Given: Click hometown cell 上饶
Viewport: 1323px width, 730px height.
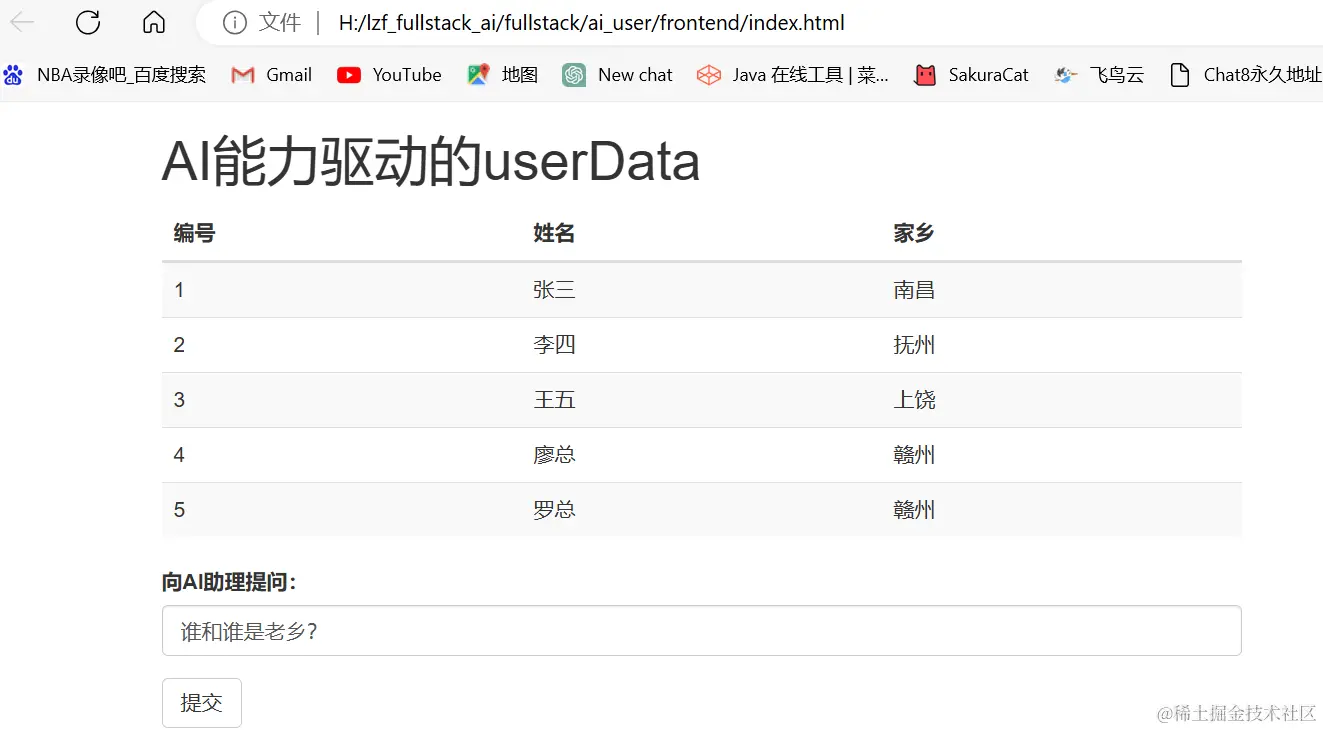Looking at the screenshot, I should coord(914,400).
